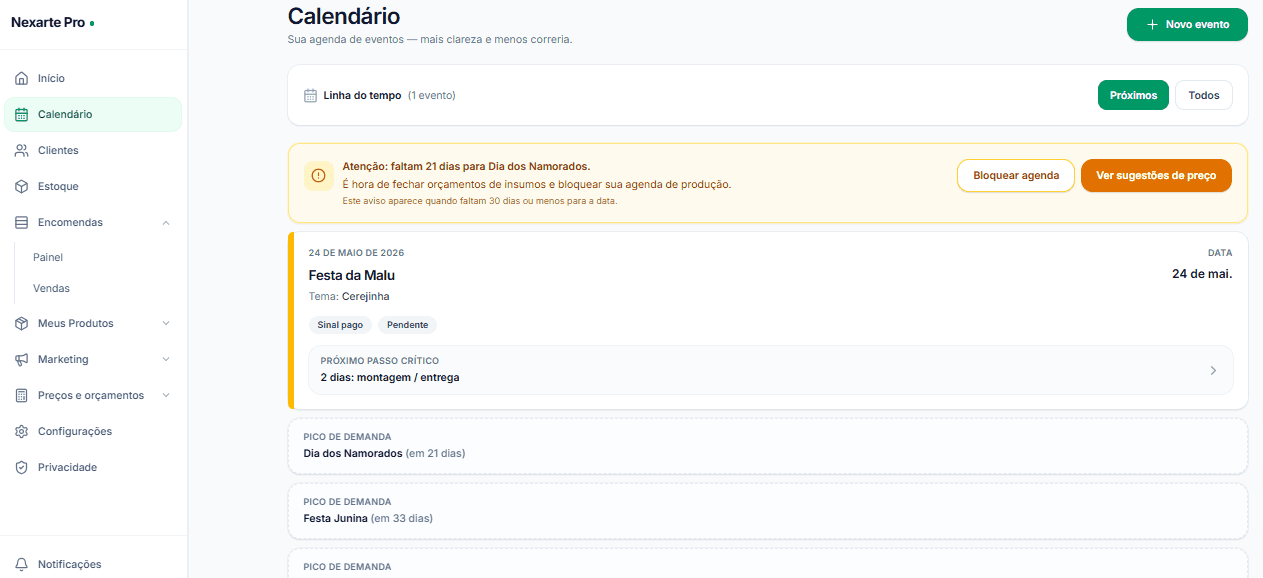Click the Bloquear agenda button
Screen dimensions: 1263x578
[1016, 175]
